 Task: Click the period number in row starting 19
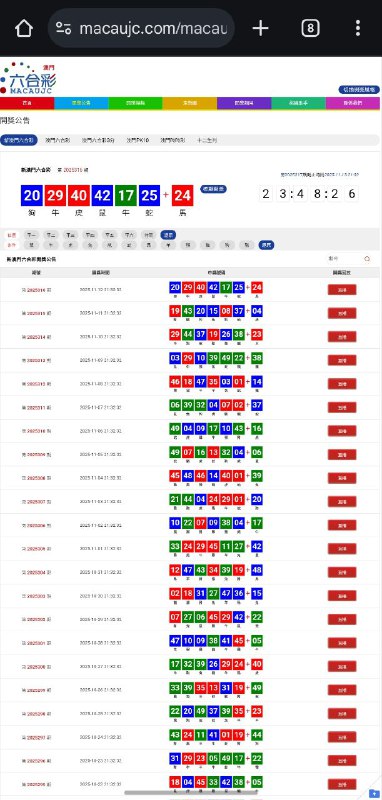[x=36, y=313]
